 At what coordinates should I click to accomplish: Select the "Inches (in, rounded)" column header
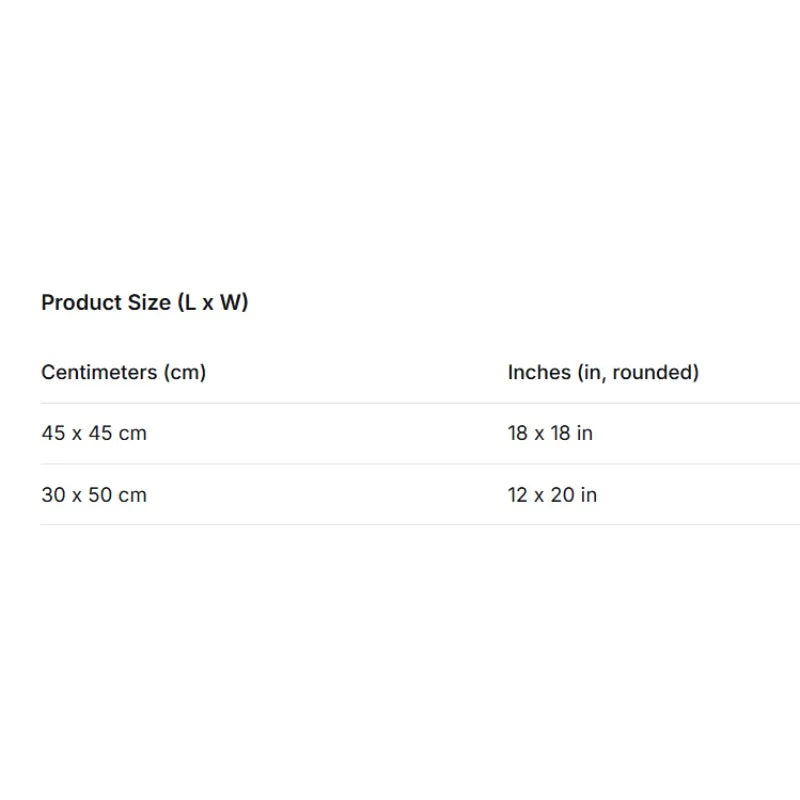click(603, 373)
